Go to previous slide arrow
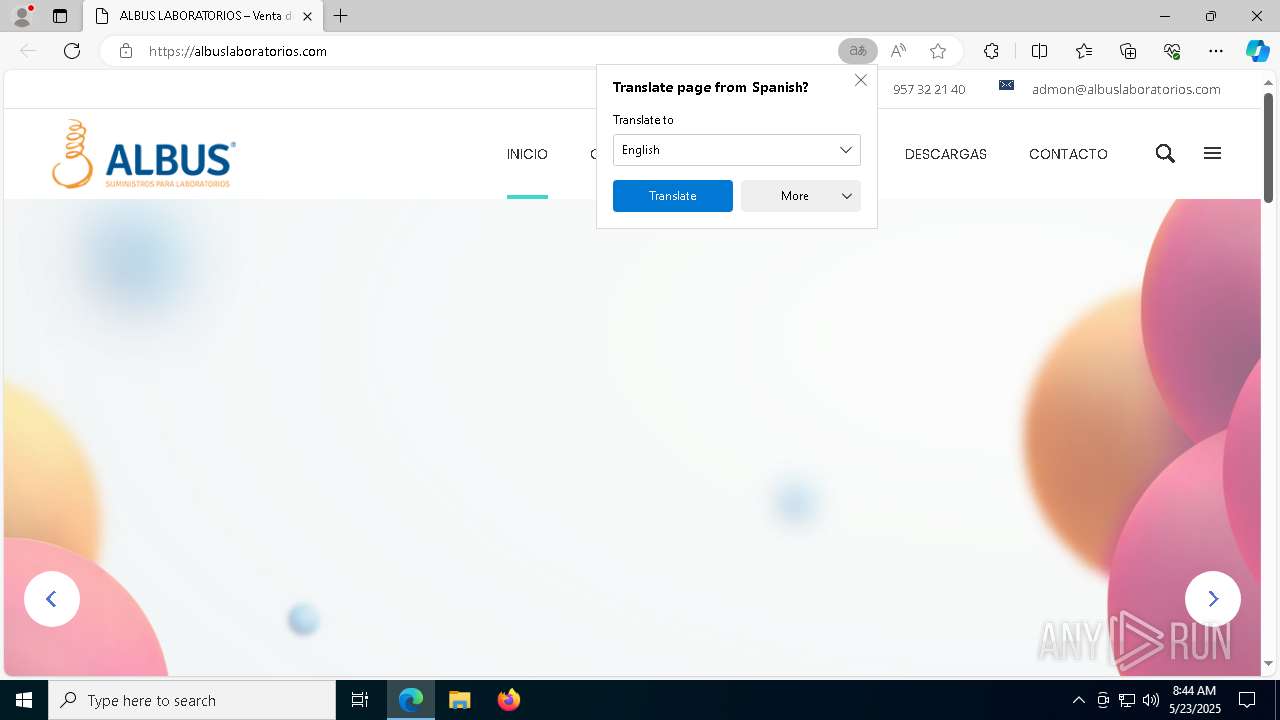 [52, 599]
